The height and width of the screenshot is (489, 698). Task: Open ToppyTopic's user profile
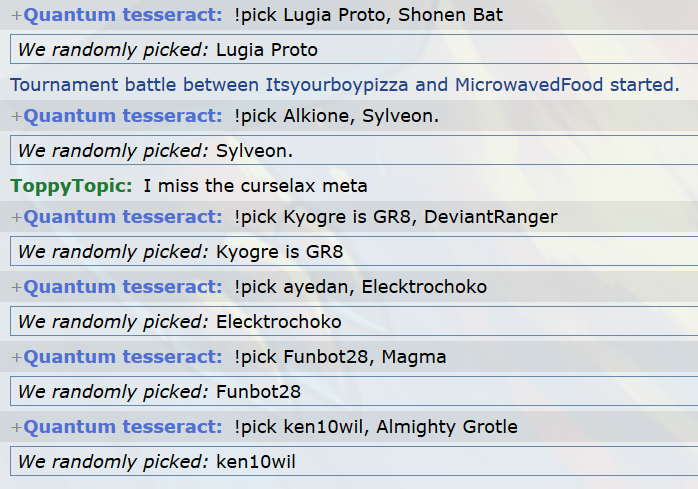[70, 186]
